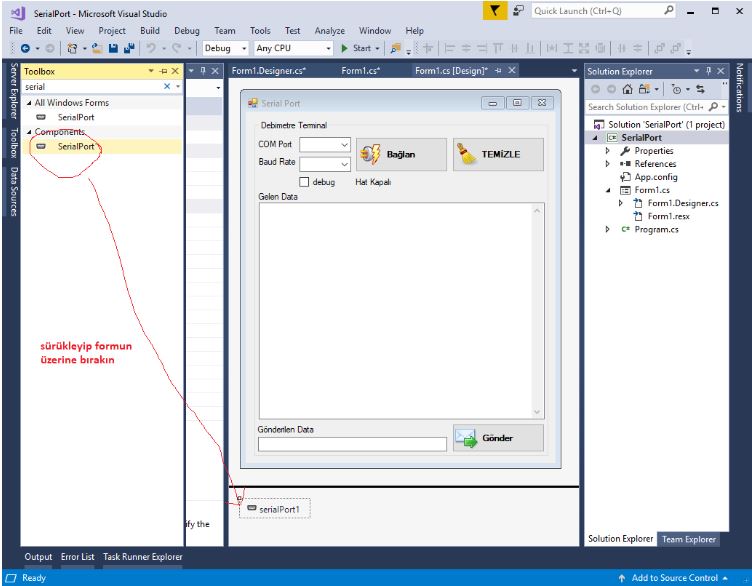This screenshot has width=752, height=586.
Task: Click the Save All toolbar icon
Action: [129, 48]
